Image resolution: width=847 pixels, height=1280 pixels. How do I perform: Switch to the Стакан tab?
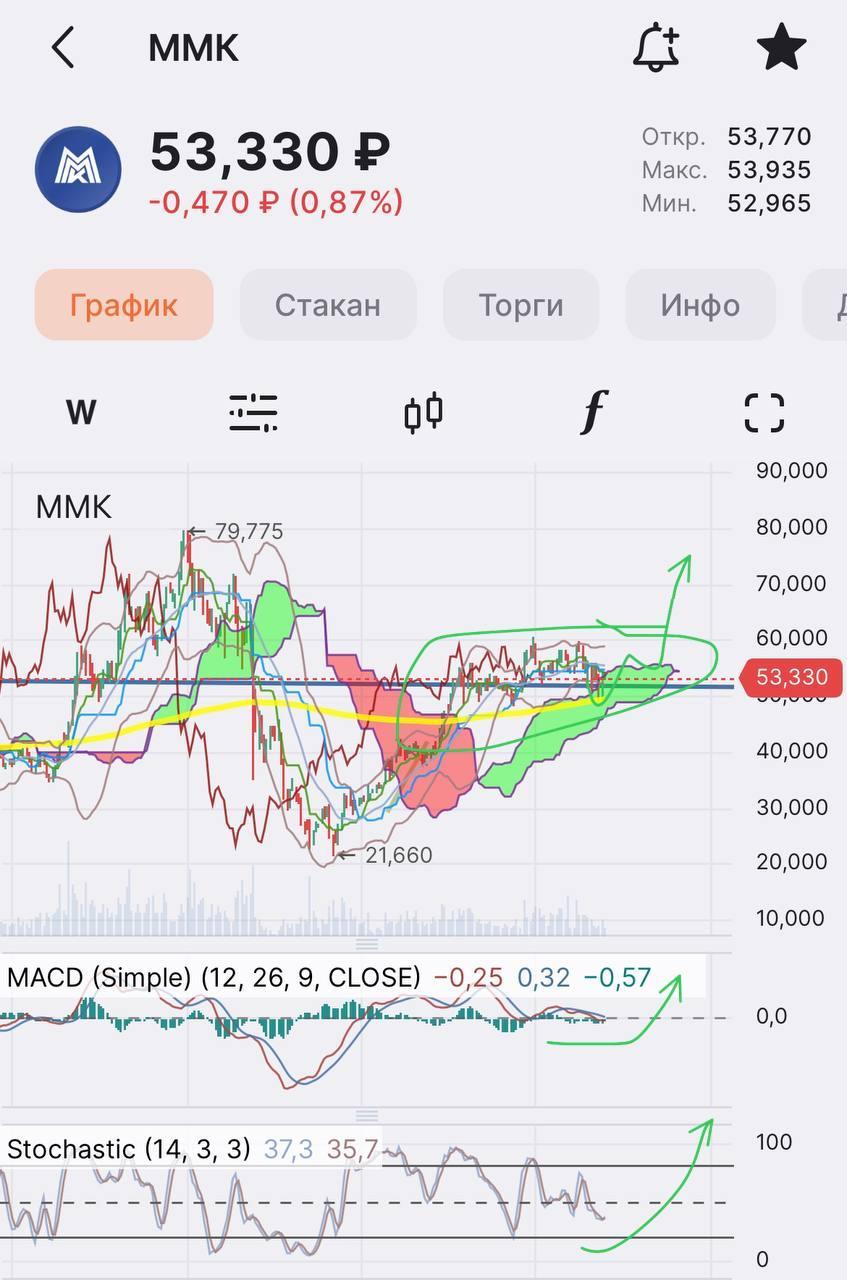pos(328,305)
